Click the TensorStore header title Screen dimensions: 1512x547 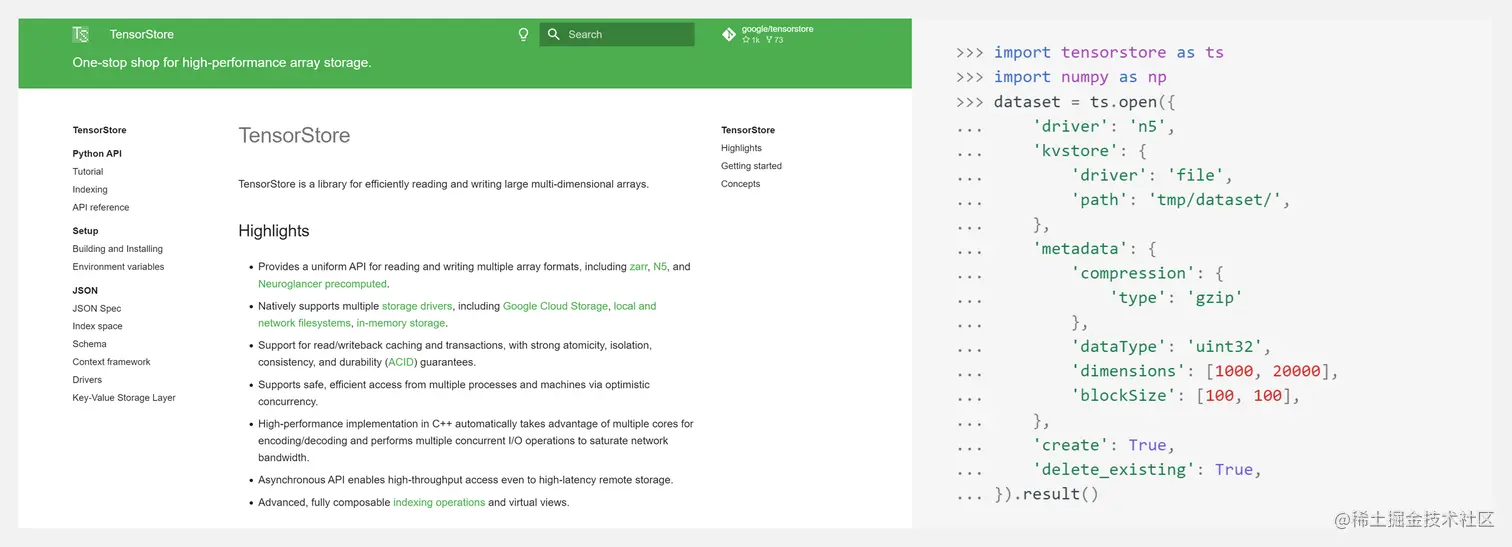(142, 34)
